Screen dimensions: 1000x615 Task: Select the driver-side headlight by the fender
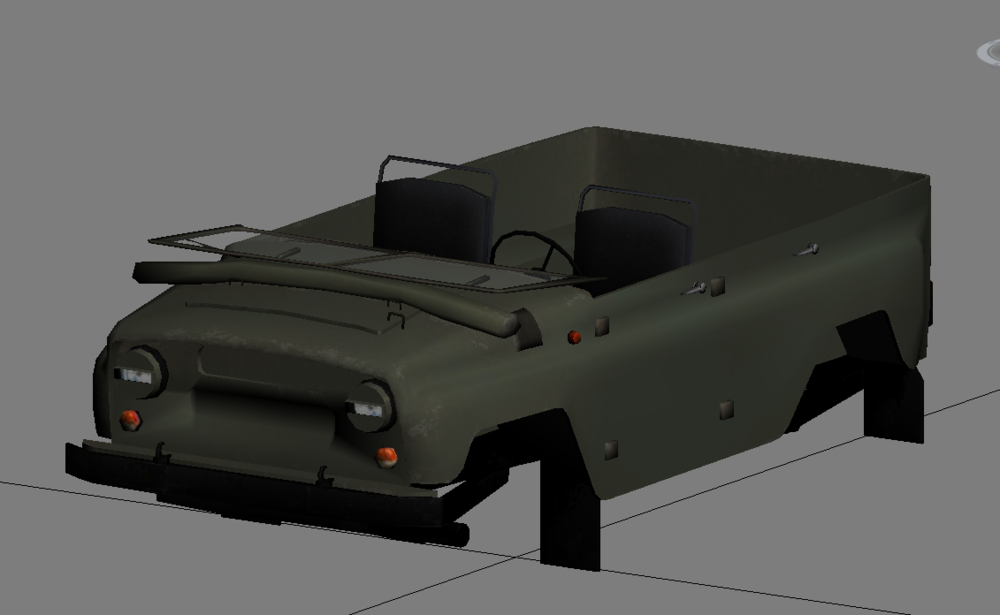point(371,406)
